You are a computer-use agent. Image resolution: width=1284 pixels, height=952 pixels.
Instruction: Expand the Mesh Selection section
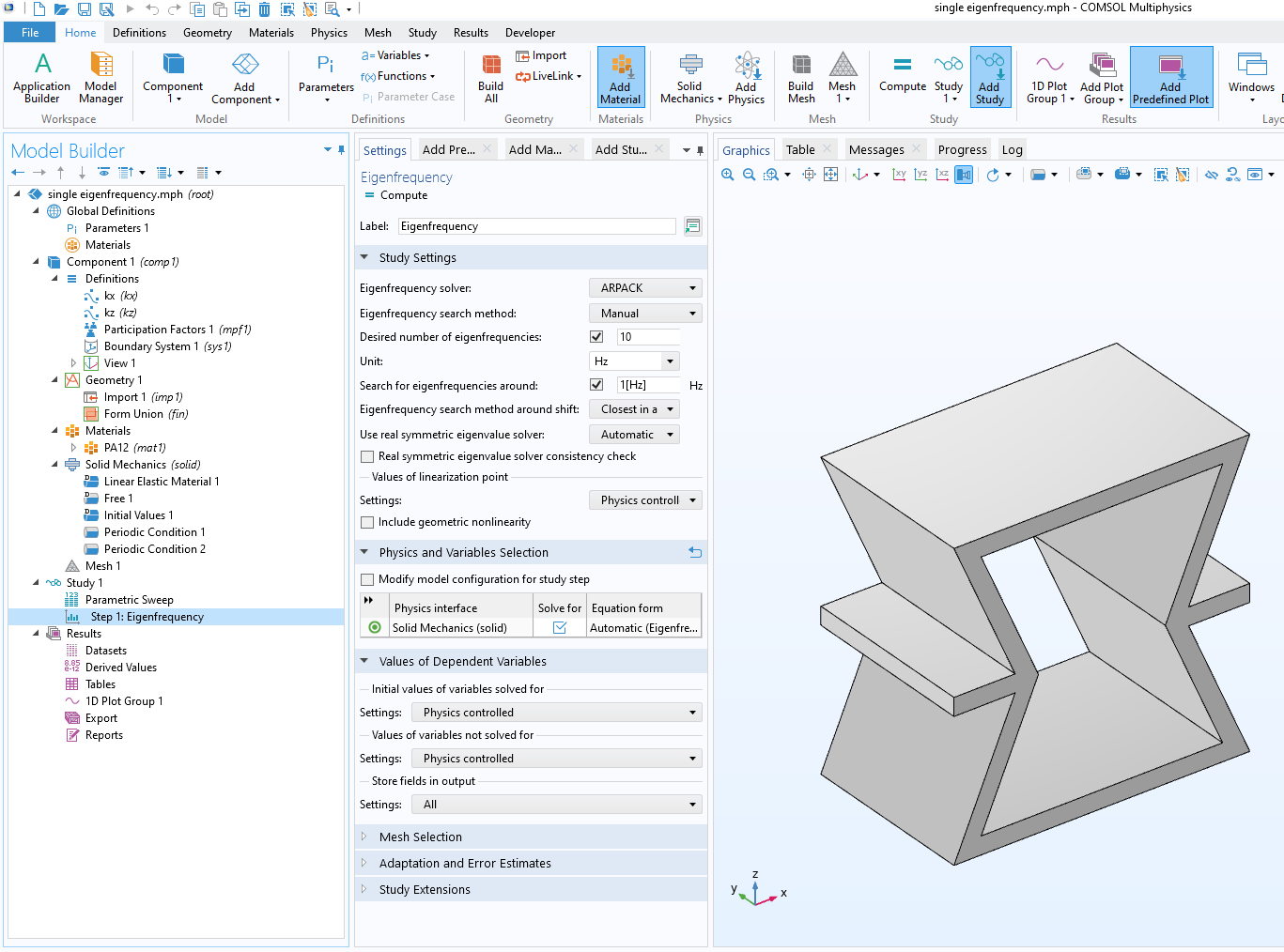coord(420,837)
